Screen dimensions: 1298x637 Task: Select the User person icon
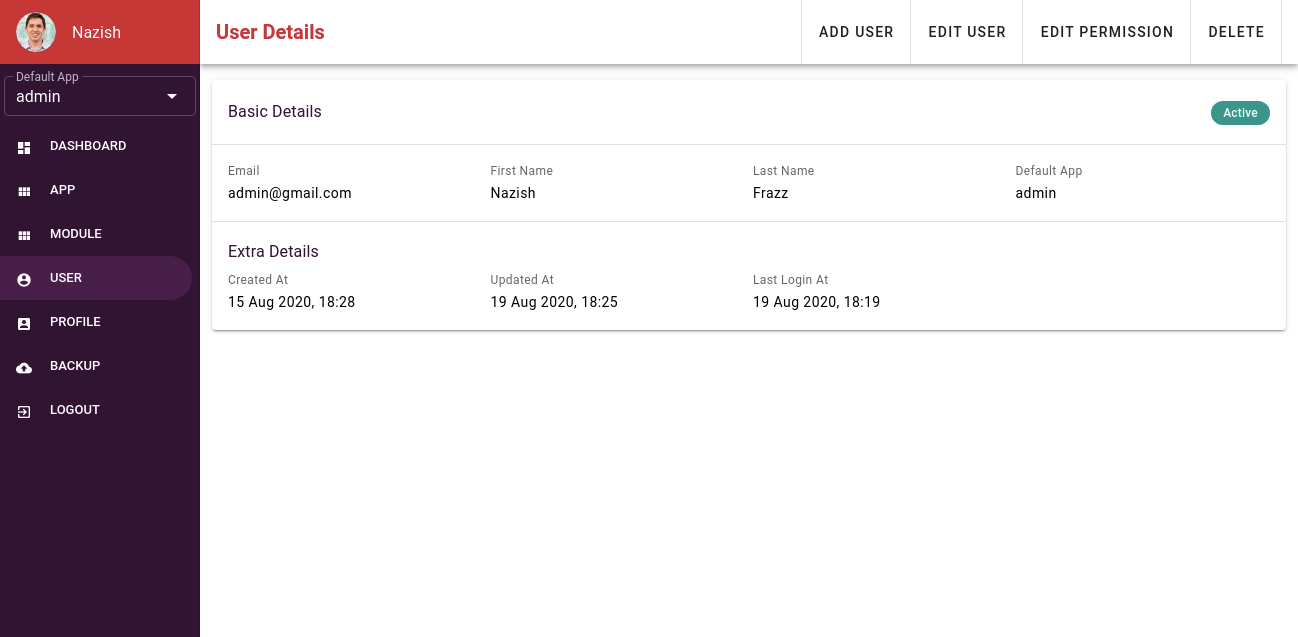(23, 278)
